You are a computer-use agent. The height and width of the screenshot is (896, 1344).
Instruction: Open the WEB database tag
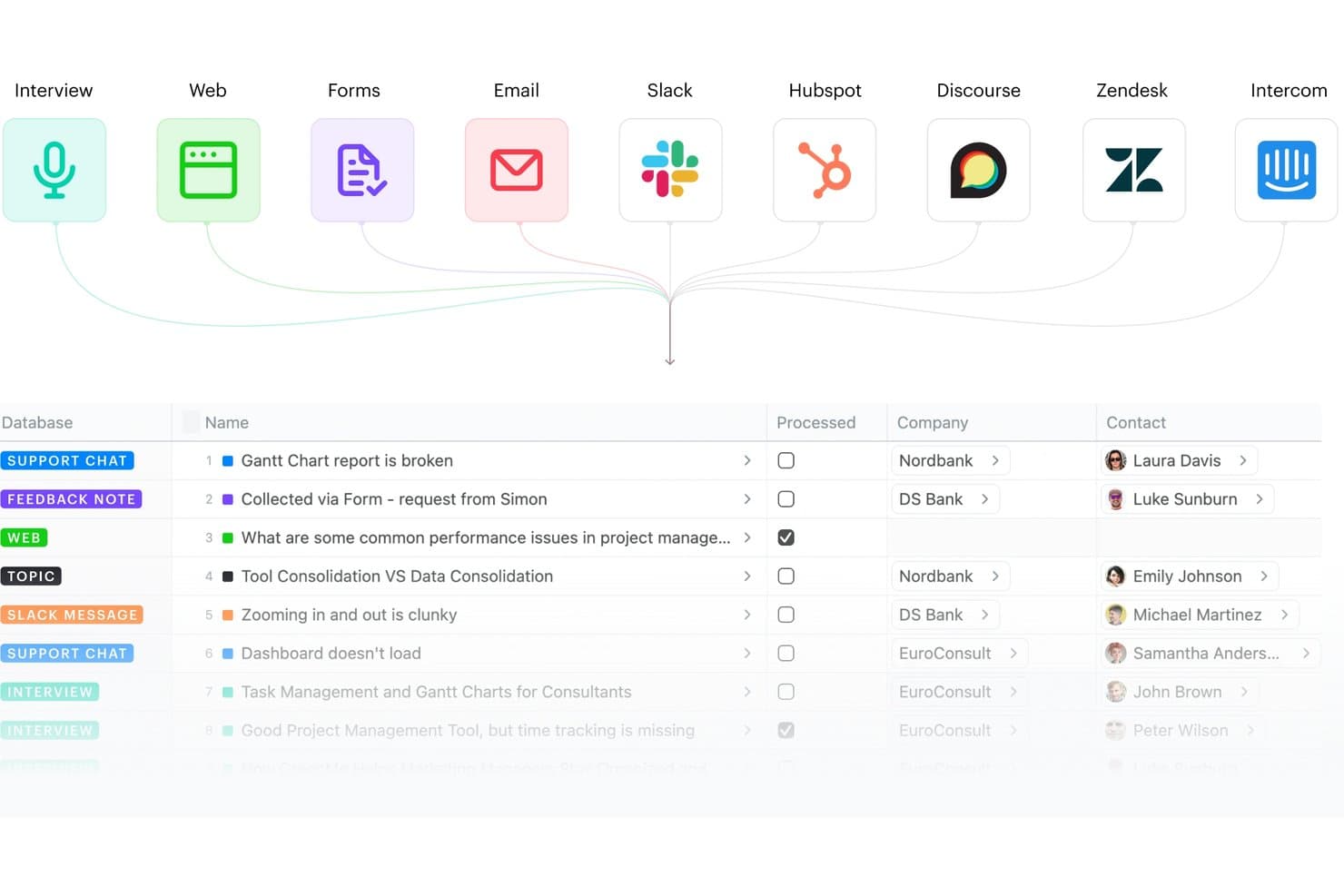(x=25, y=537)
